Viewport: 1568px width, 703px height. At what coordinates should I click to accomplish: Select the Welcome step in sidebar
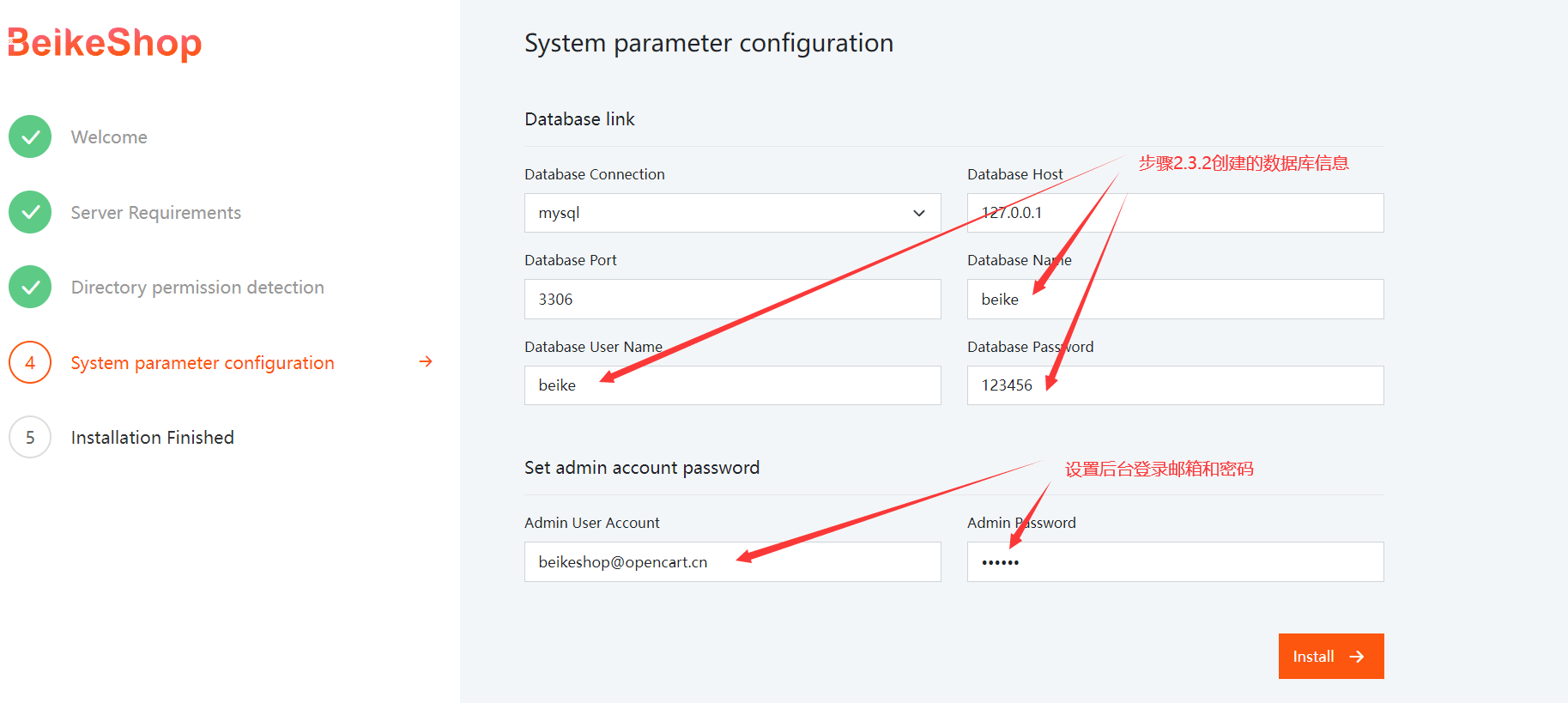click(x=109, y=137)
